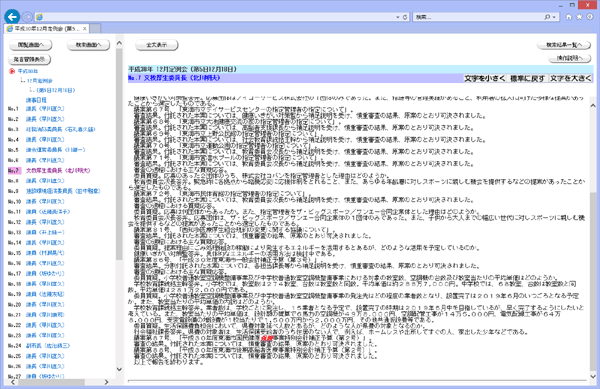Viewport: 600px width, 389px height.
Task: Open the search provider dropdown arrow
Action: coord(554,17)
